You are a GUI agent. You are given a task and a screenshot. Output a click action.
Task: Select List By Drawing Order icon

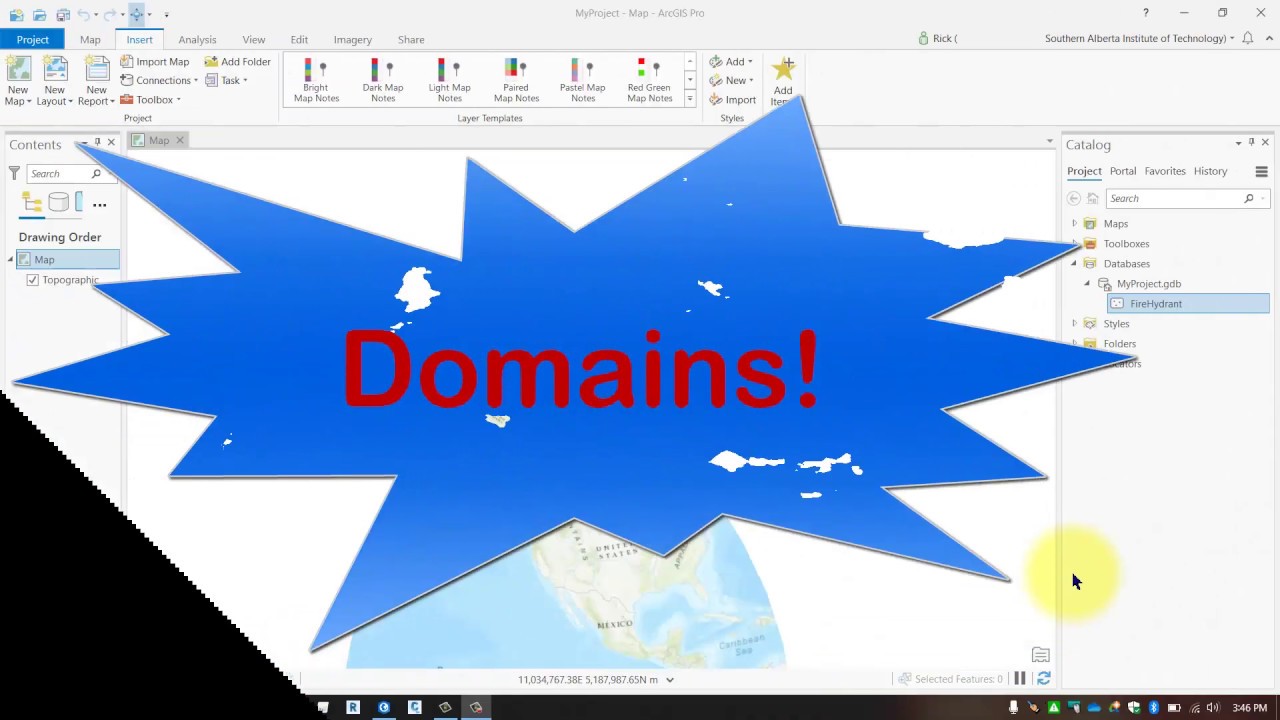tap(32, 204)
